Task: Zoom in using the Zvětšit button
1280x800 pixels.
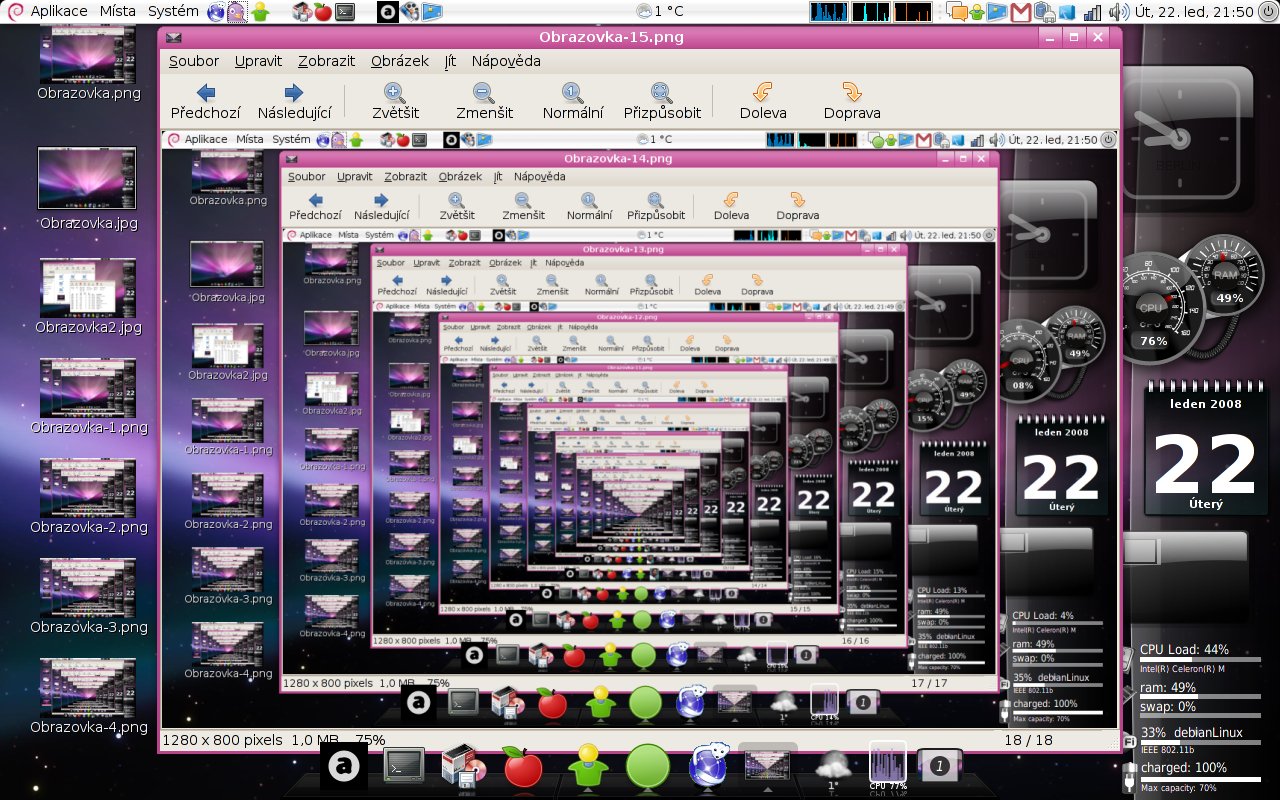Action: point(395,101)
